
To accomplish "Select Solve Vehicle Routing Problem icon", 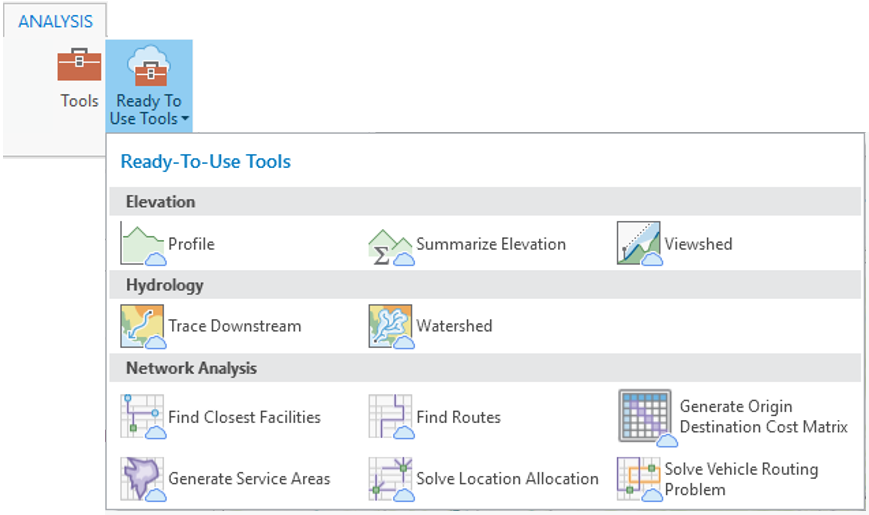I will pyautogui.click(x=640, y=478).
